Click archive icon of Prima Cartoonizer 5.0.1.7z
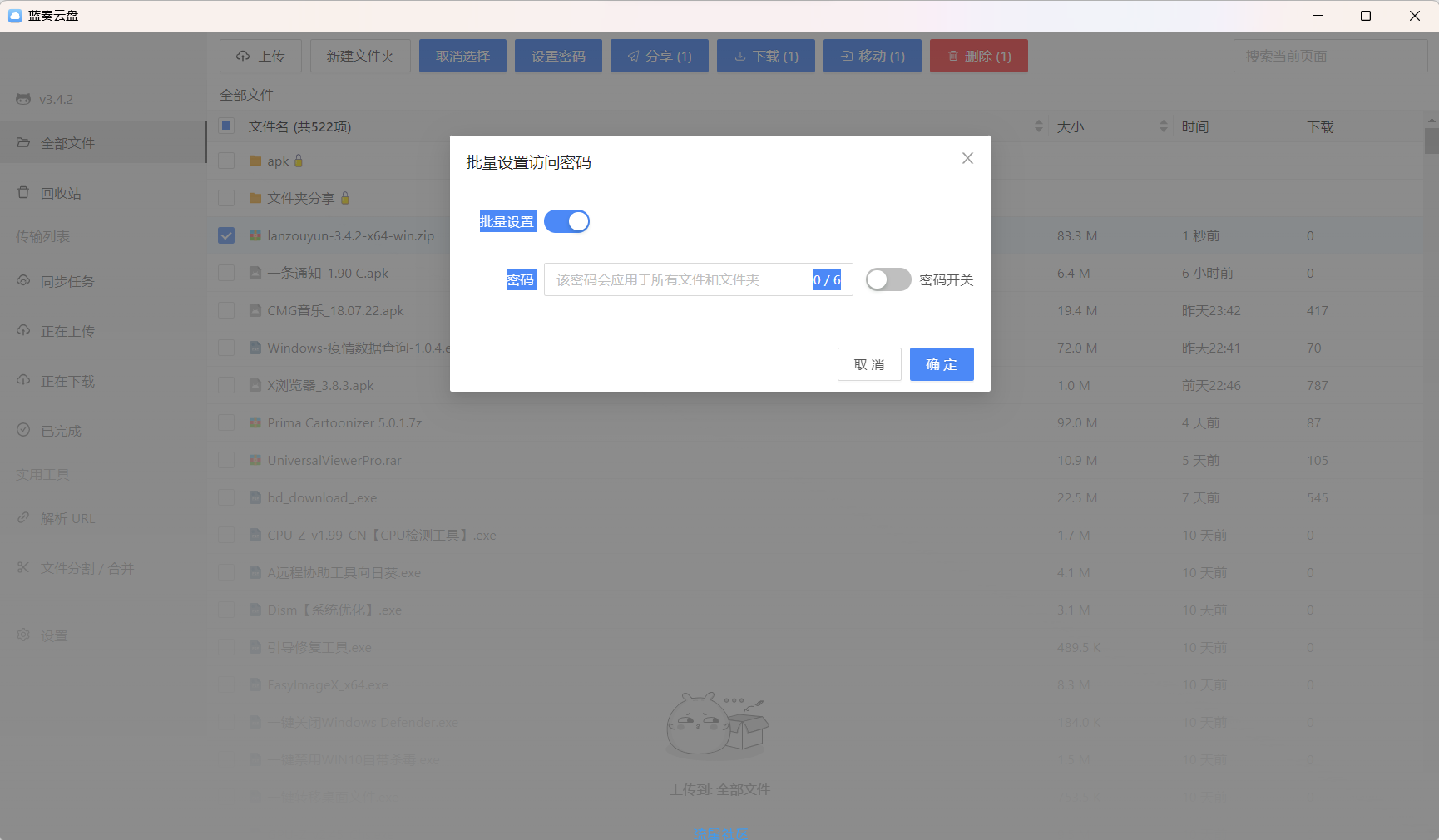The height and width of the screenshot is (840, 1439). tap(255, 422)
